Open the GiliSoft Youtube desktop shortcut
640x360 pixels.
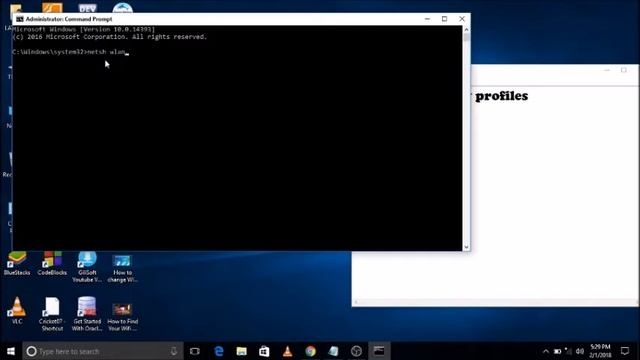click(x=87, y=267)
